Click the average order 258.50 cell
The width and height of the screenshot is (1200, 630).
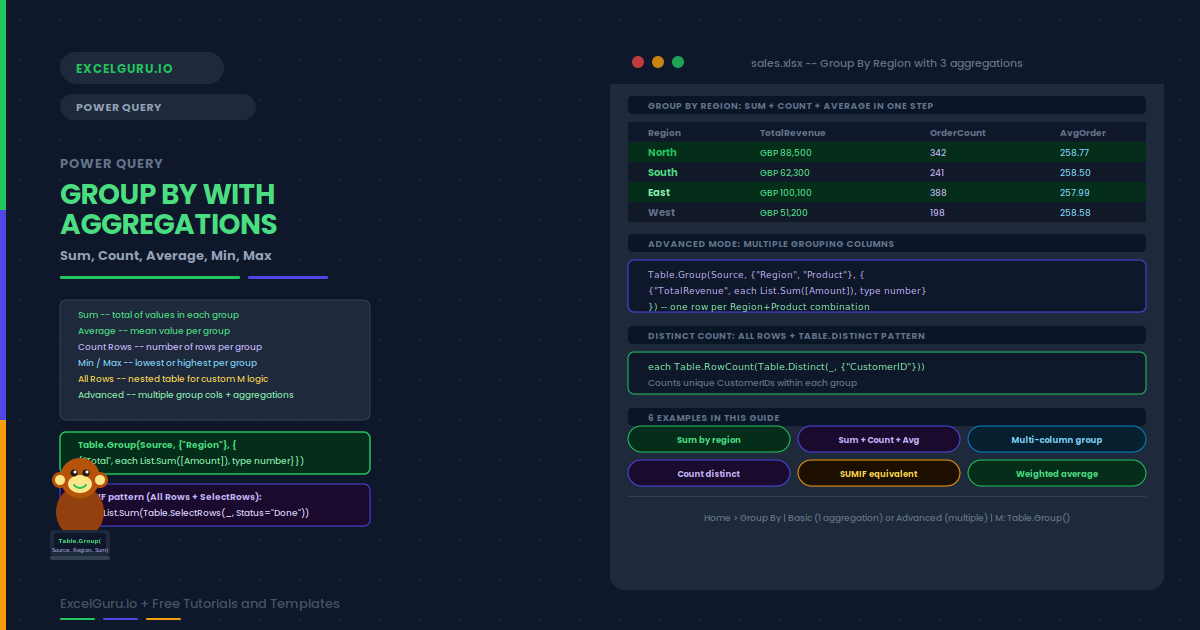1075,172
